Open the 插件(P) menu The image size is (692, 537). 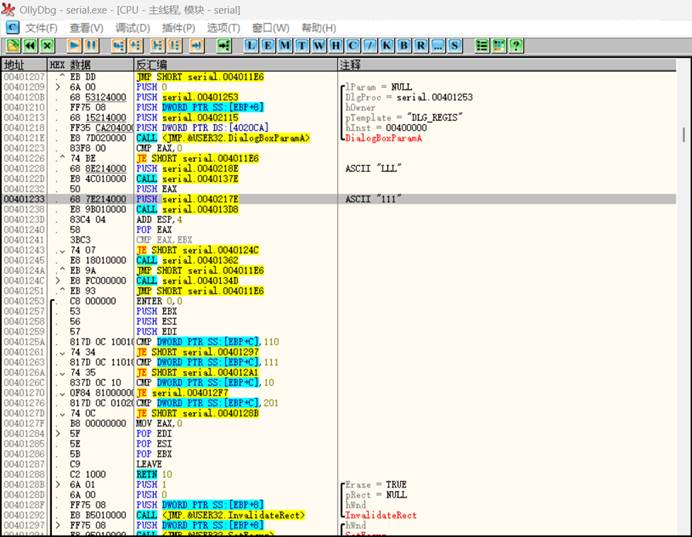178,27
